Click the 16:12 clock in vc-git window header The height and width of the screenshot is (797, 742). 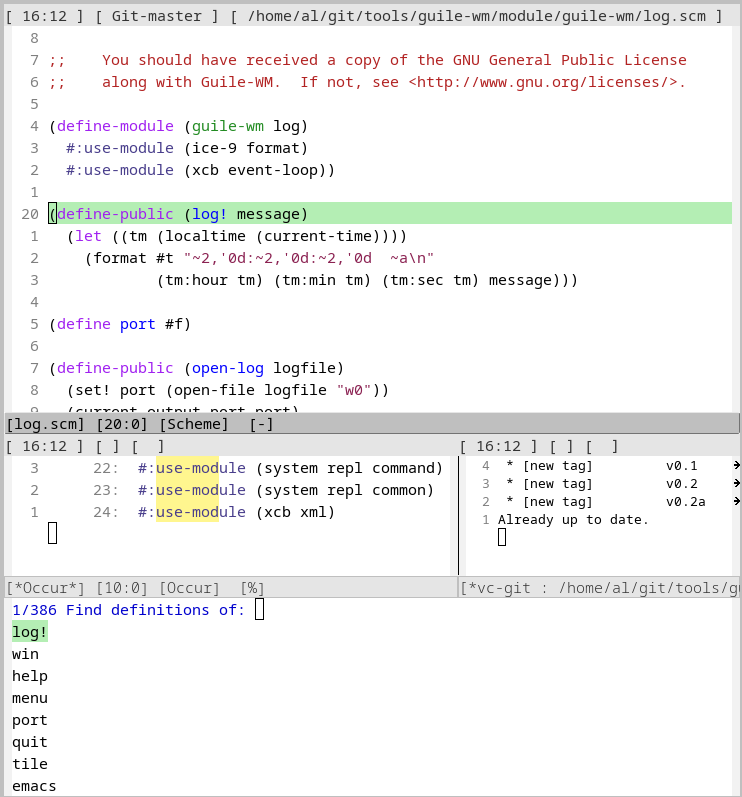pos(499,446)
